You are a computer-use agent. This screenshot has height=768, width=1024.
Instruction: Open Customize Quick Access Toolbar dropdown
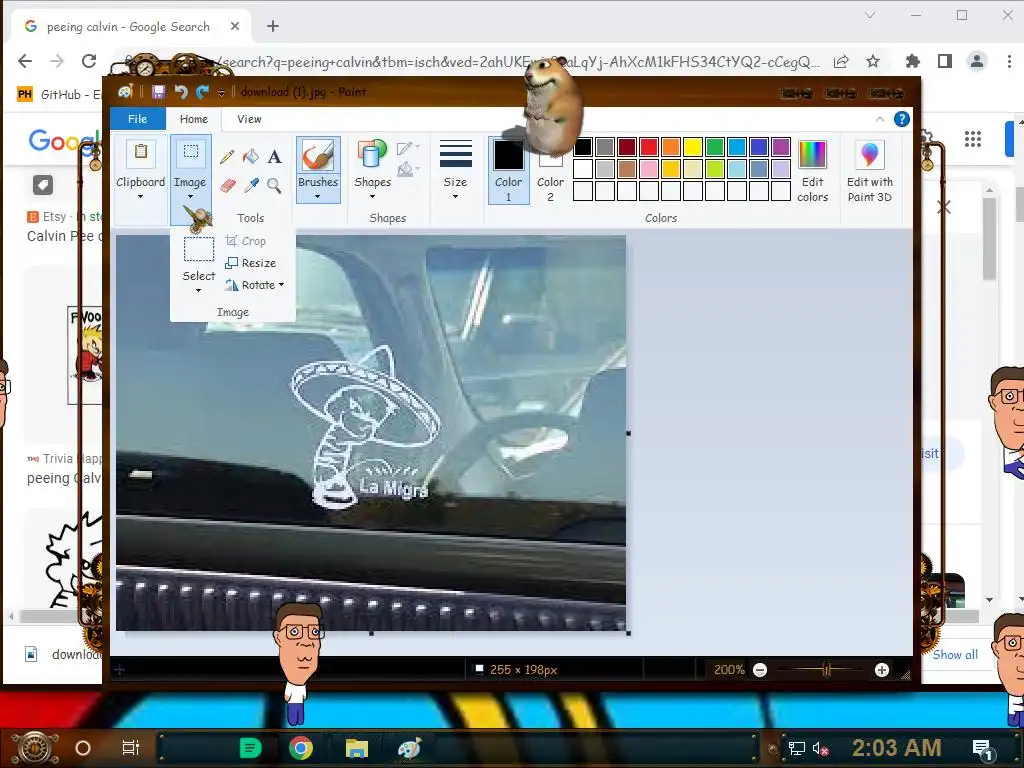pos(221,93)
